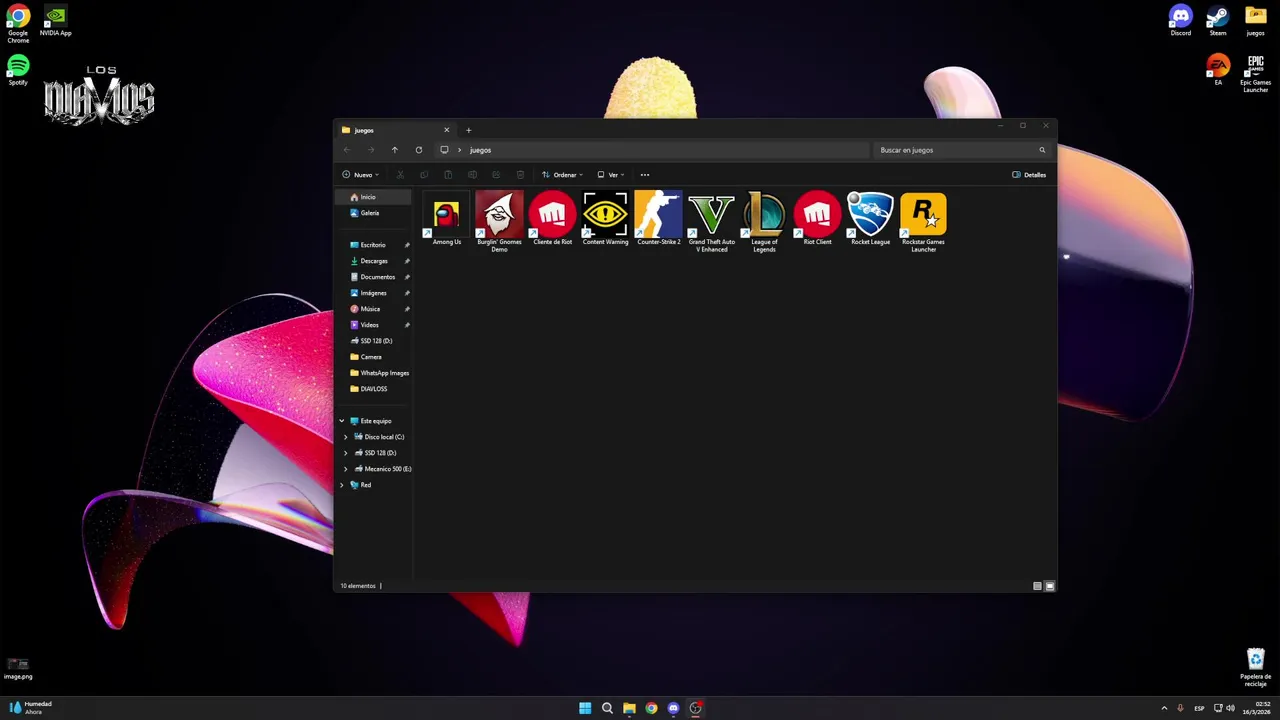Expand the Red network node
Image resolution: width=1280 pixels, height=720 pixels.
[342, 485]
